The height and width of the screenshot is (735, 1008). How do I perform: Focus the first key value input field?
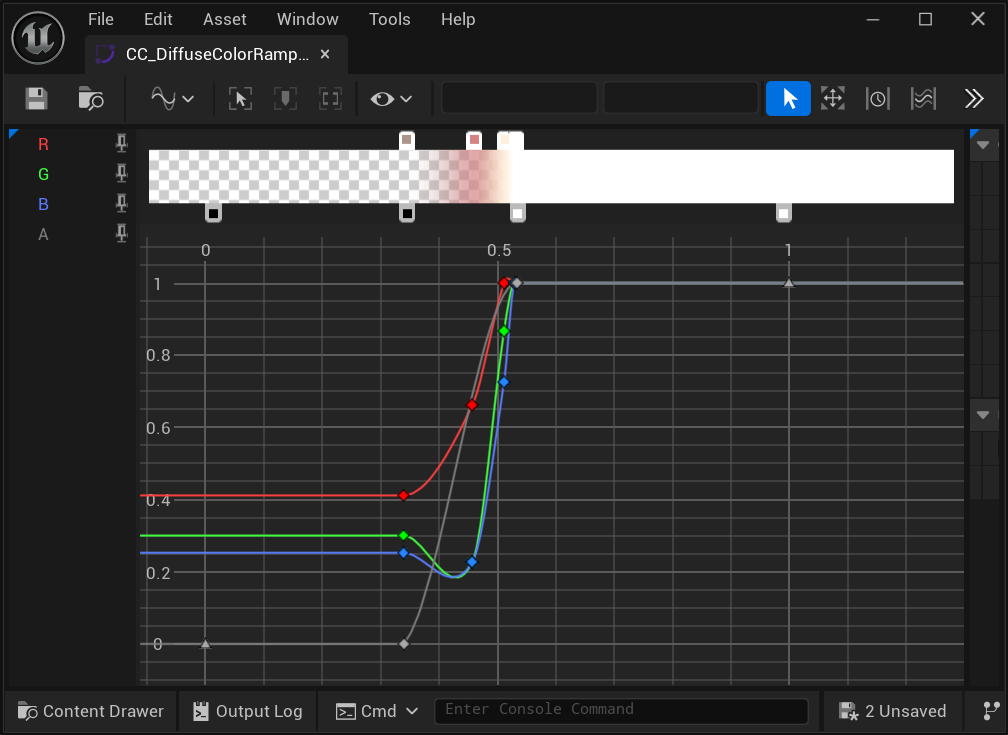tap(519, 98)
